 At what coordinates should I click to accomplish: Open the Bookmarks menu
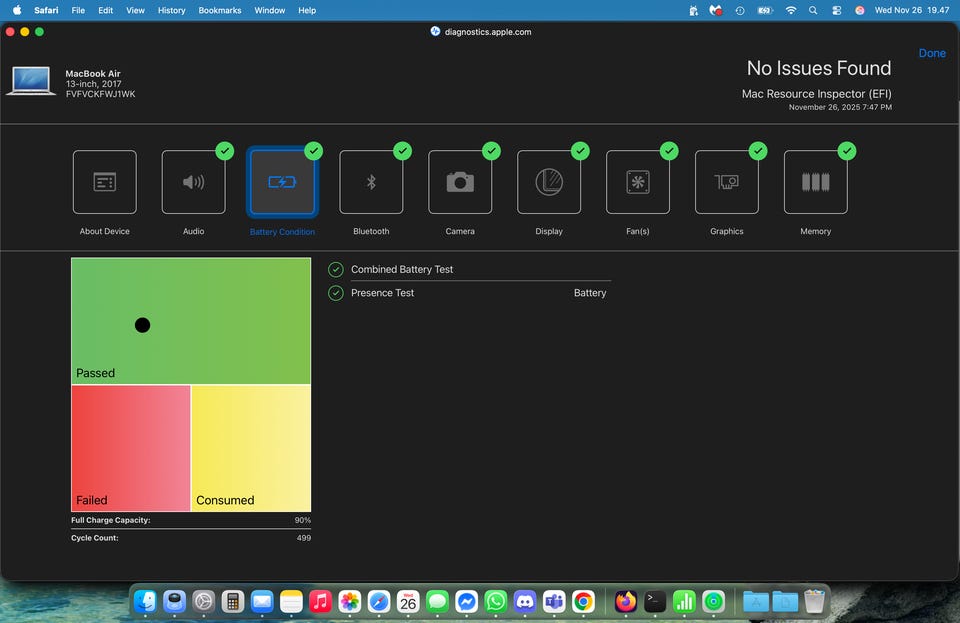pyautogui.click(x=219, y=10)
